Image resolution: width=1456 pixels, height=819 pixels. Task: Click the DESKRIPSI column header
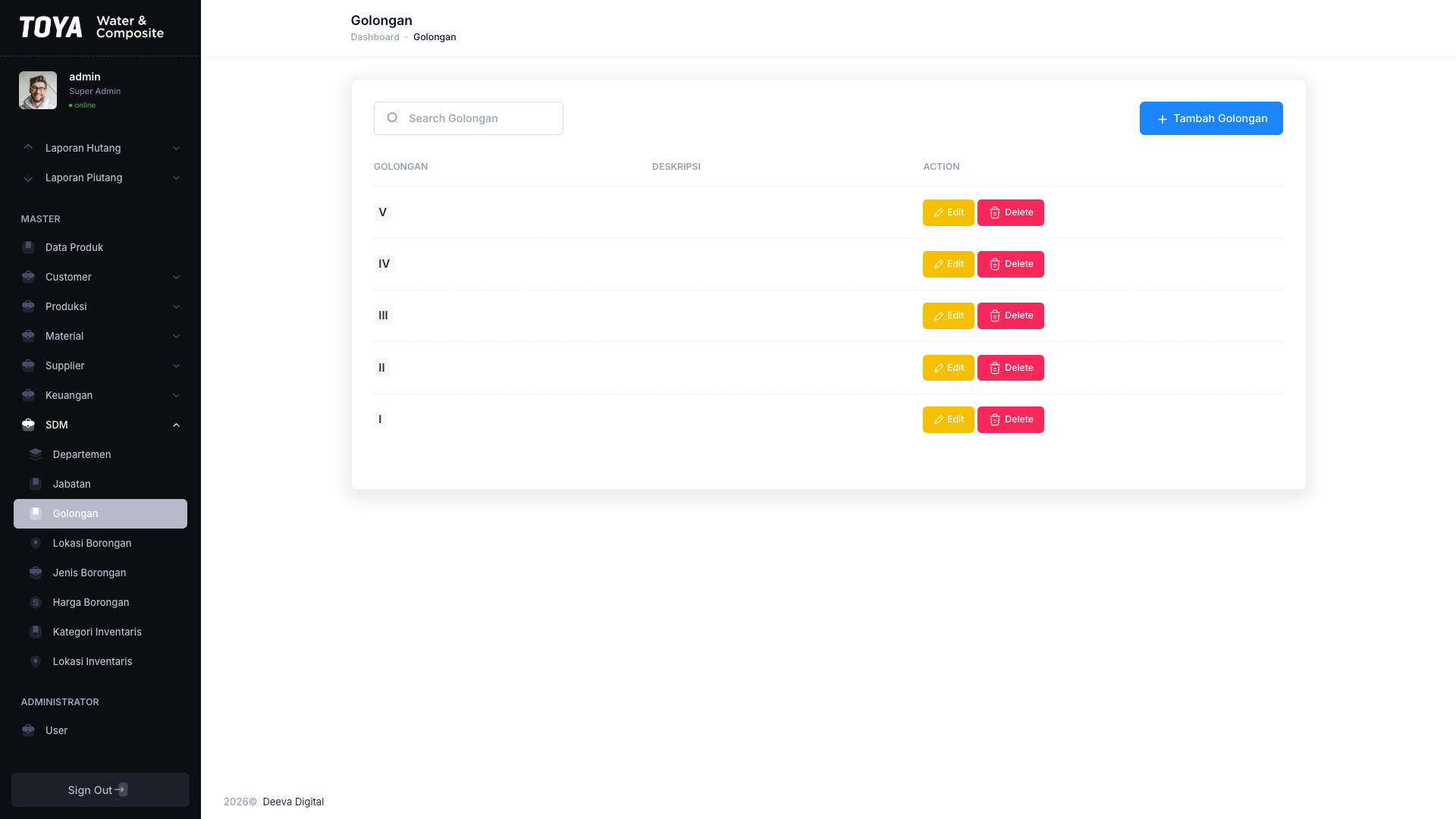click(x=676, y=167)
